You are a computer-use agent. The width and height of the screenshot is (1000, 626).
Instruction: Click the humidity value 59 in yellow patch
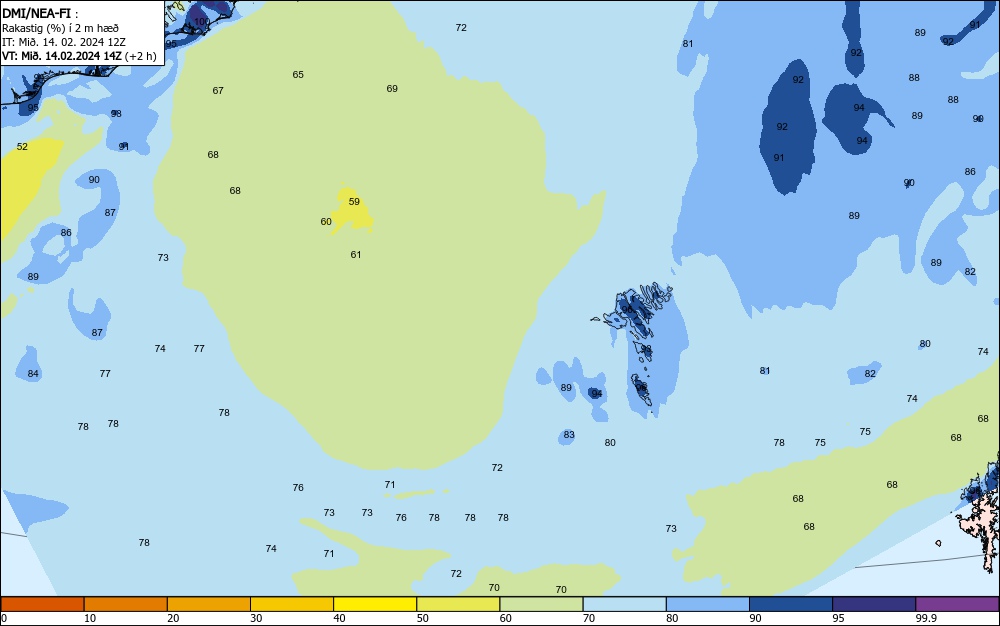coord(354,201)
